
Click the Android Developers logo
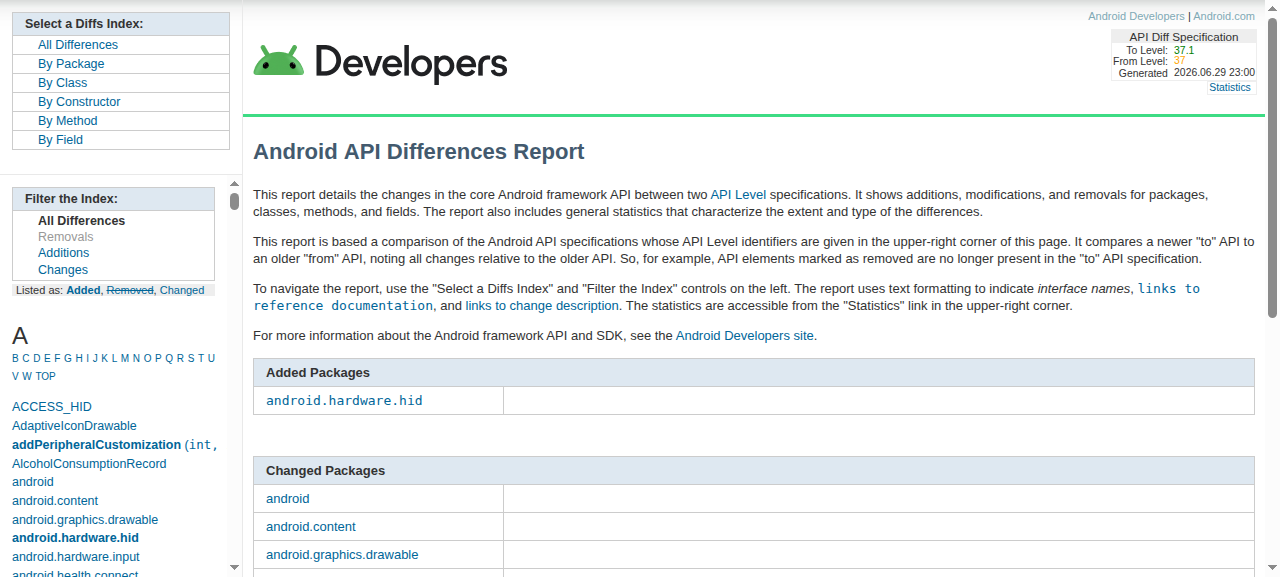pyautogui.click(x=380, y=63)
